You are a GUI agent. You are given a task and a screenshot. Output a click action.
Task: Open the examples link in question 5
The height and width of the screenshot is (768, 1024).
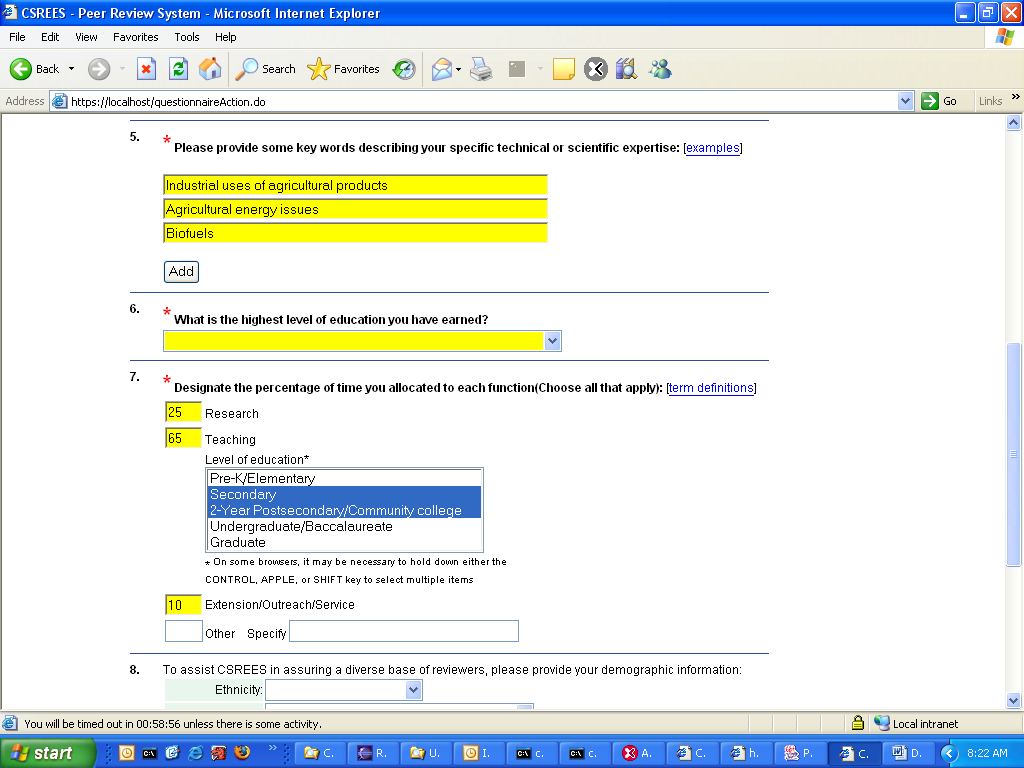point(712,148)
